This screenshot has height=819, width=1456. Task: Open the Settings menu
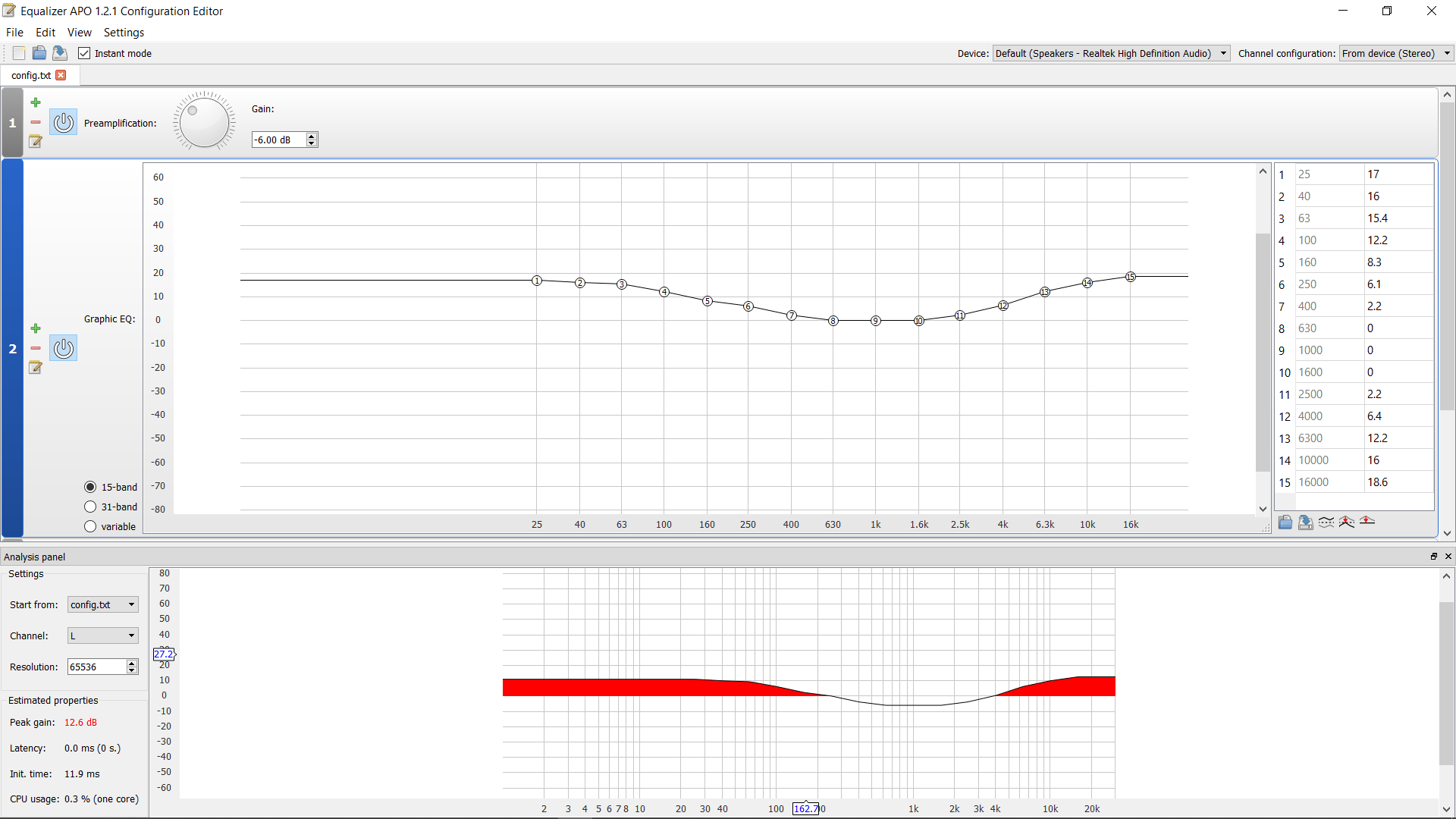click(124, 33)
